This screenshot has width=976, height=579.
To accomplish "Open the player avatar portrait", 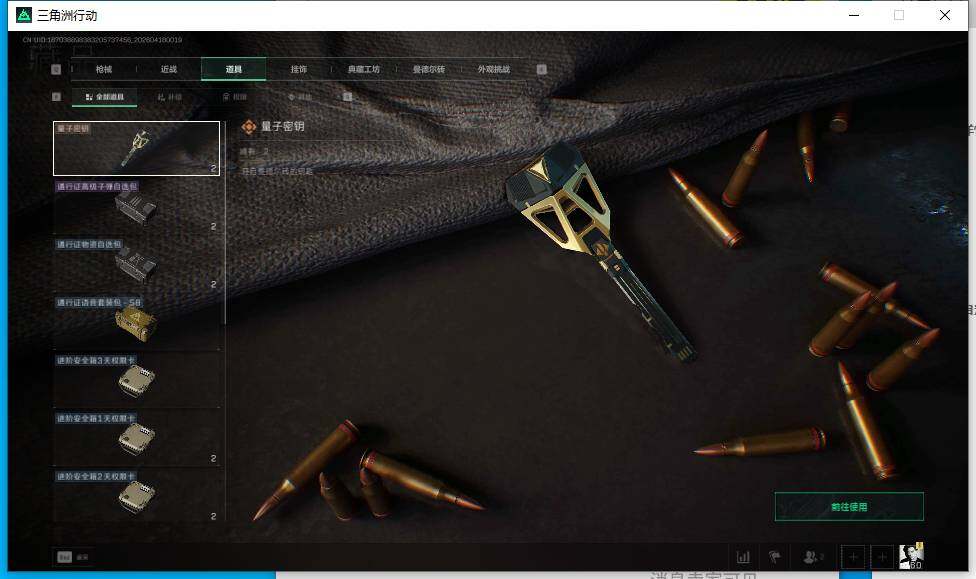I will tap(911, 556).
